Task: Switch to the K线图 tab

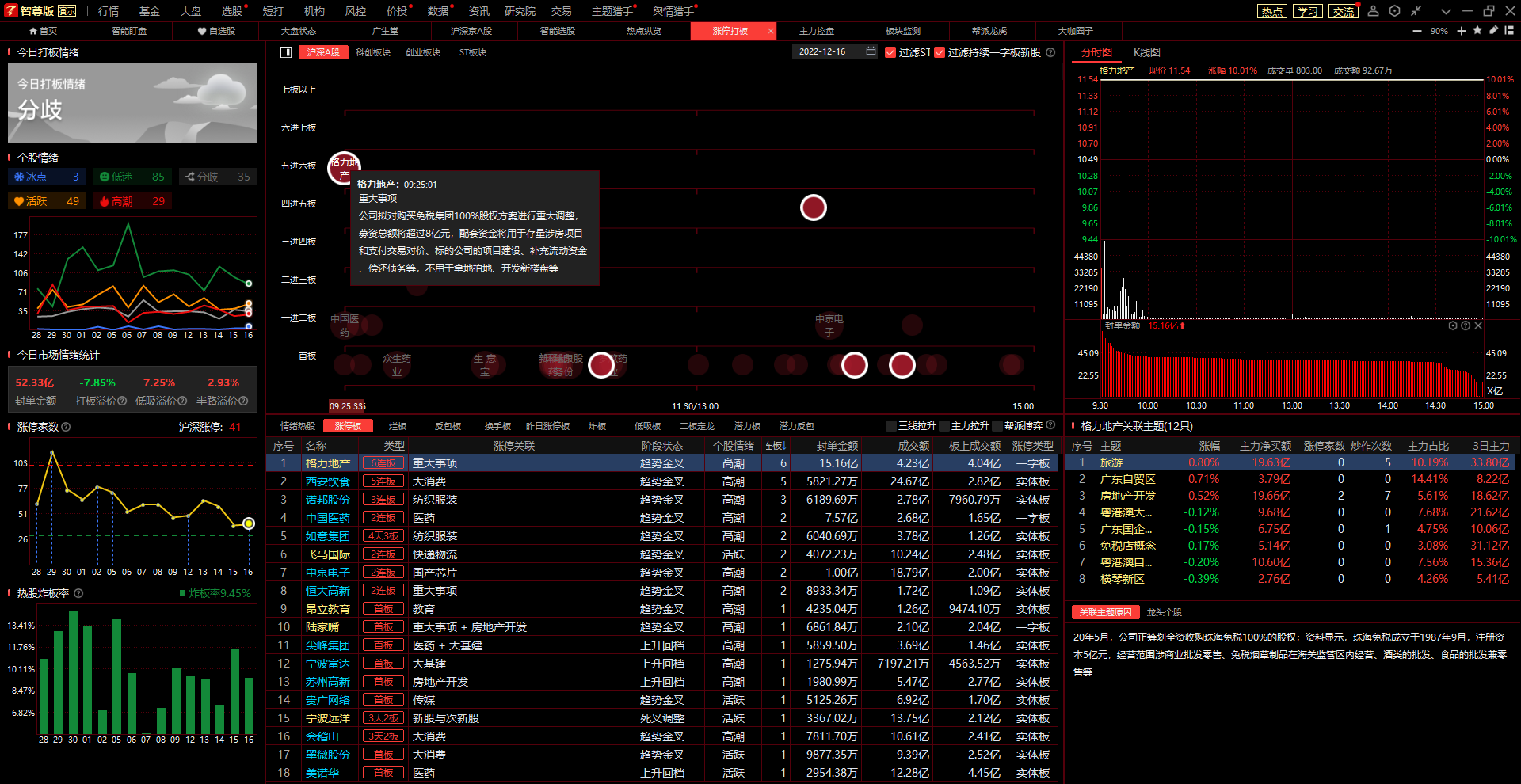Action: point(1146,52)
